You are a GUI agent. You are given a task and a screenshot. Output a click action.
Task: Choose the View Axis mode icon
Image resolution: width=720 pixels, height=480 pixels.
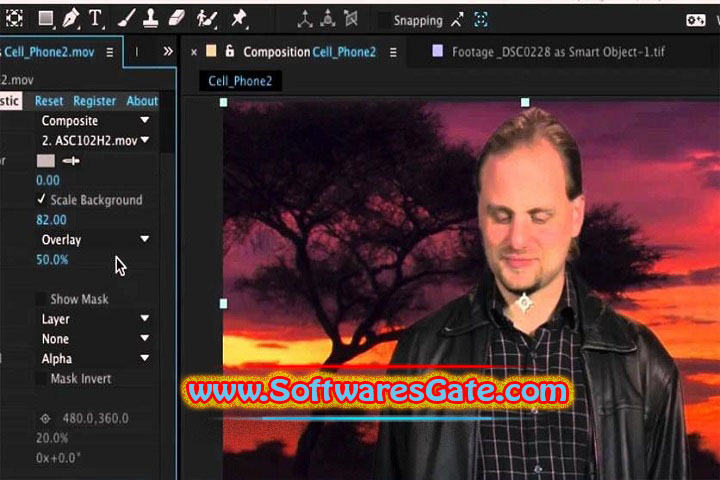tap(351, 19)
